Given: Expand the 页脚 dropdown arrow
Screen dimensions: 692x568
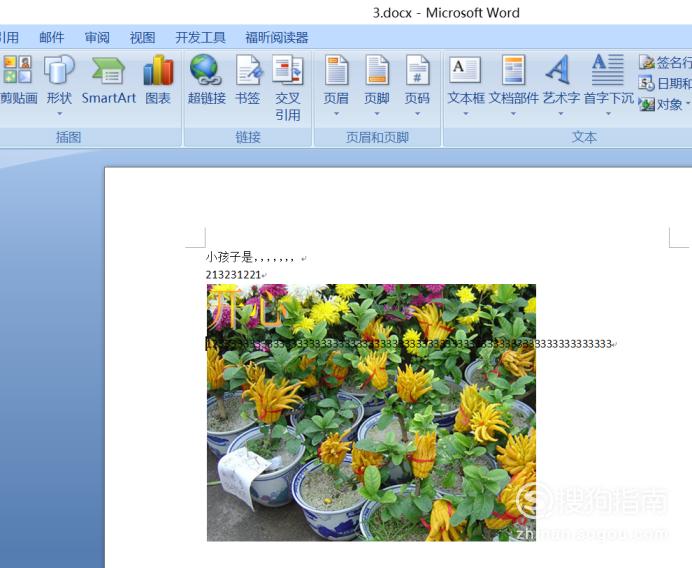Looking at the screenshot, I should pos(377,114).
